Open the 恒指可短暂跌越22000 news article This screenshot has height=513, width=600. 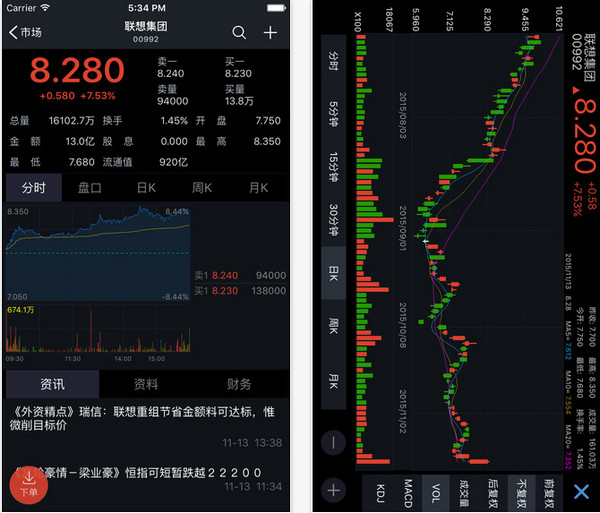click(x=146, y=478)
